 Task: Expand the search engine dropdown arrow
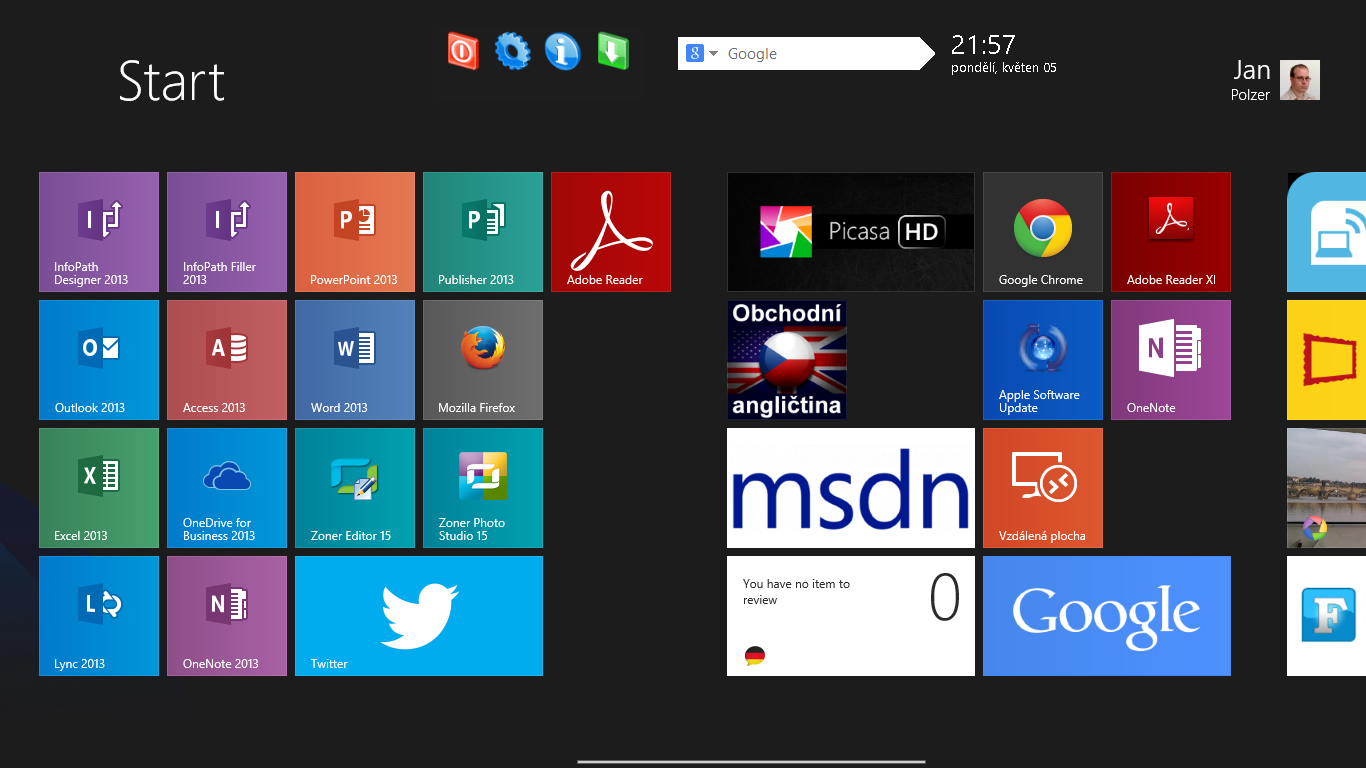(714, 54)
